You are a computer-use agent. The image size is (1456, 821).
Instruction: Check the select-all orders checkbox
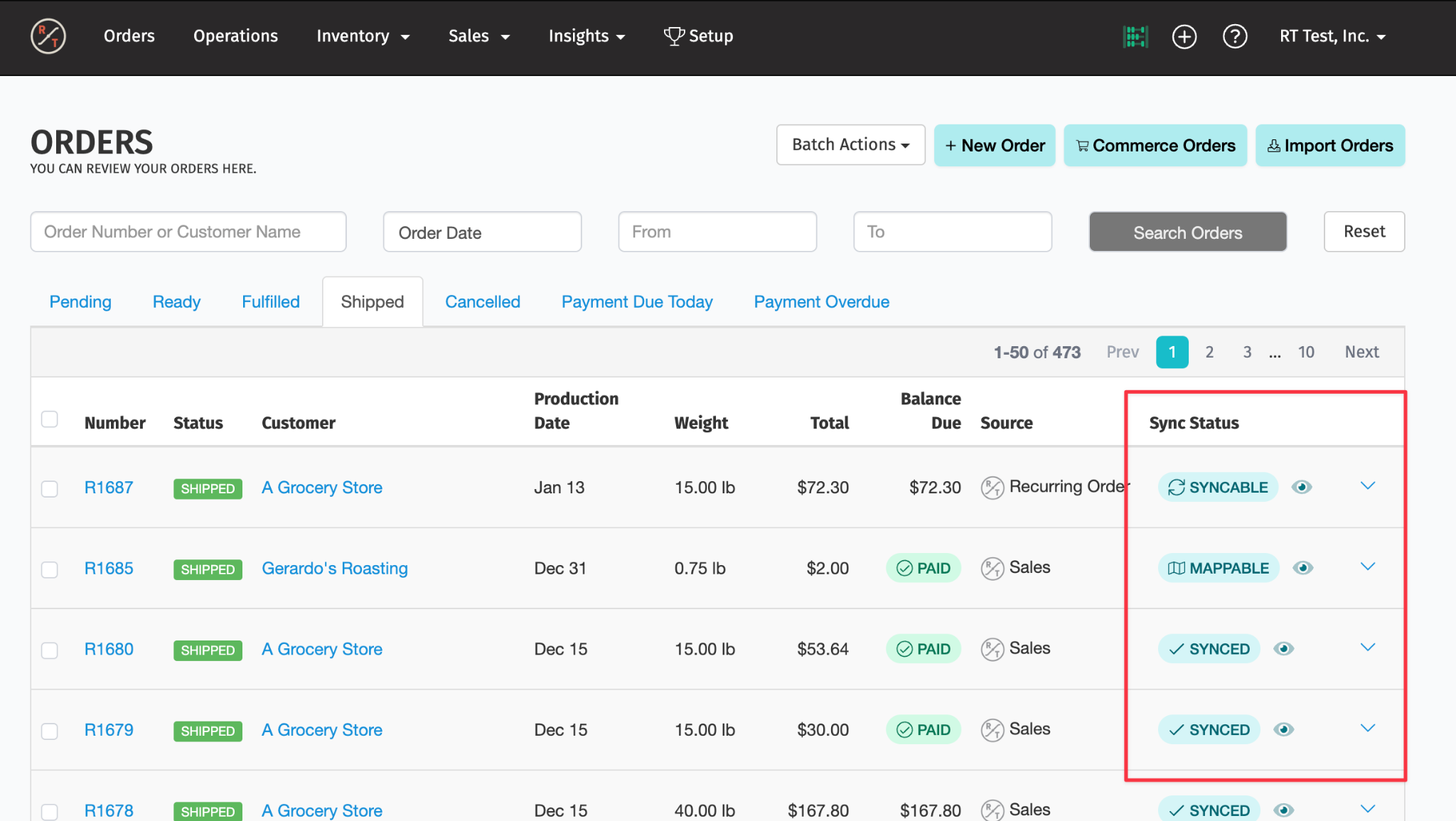pos(50,419)
